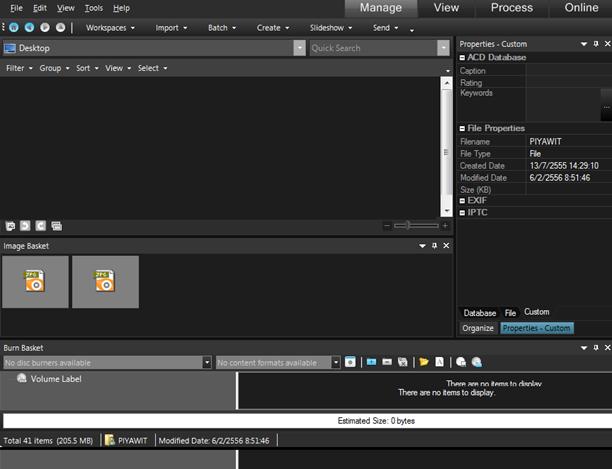This screenshot has width=612, height=469.
Task: Open the Tools menu
Action: [x=94, y=8]
